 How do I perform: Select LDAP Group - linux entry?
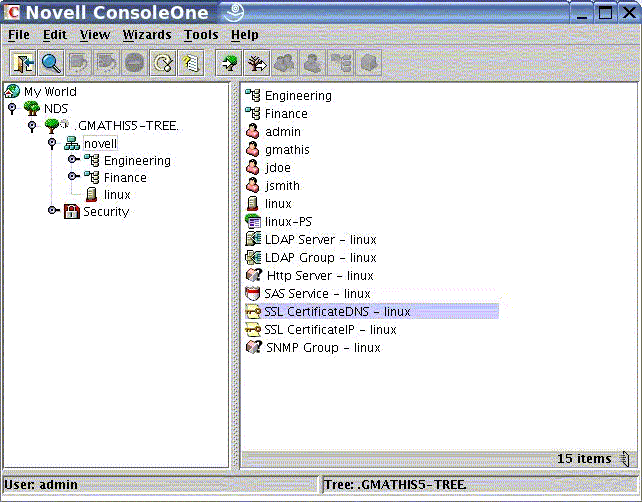pyautogui.click(x=321, y=258)
